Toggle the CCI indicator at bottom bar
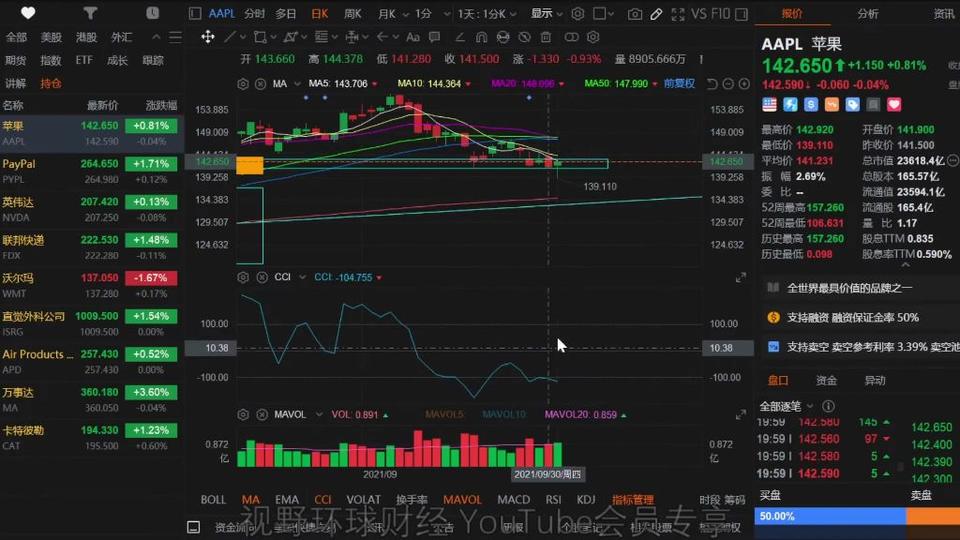The height and width of the screenshot is (540, 960). [x=323, y=500]
